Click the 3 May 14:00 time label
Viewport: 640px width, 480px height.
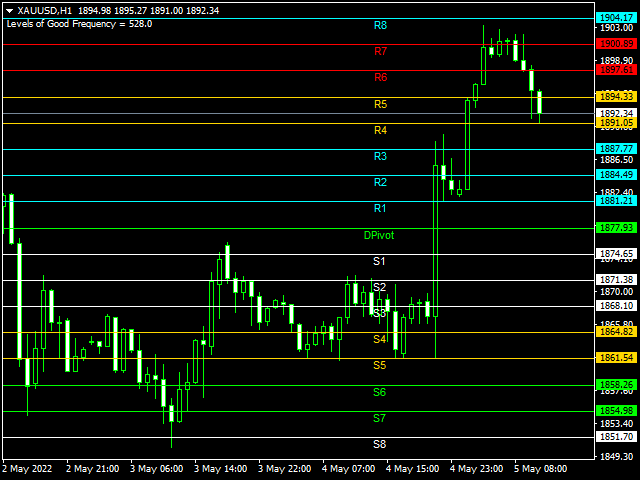click(221, 469)
